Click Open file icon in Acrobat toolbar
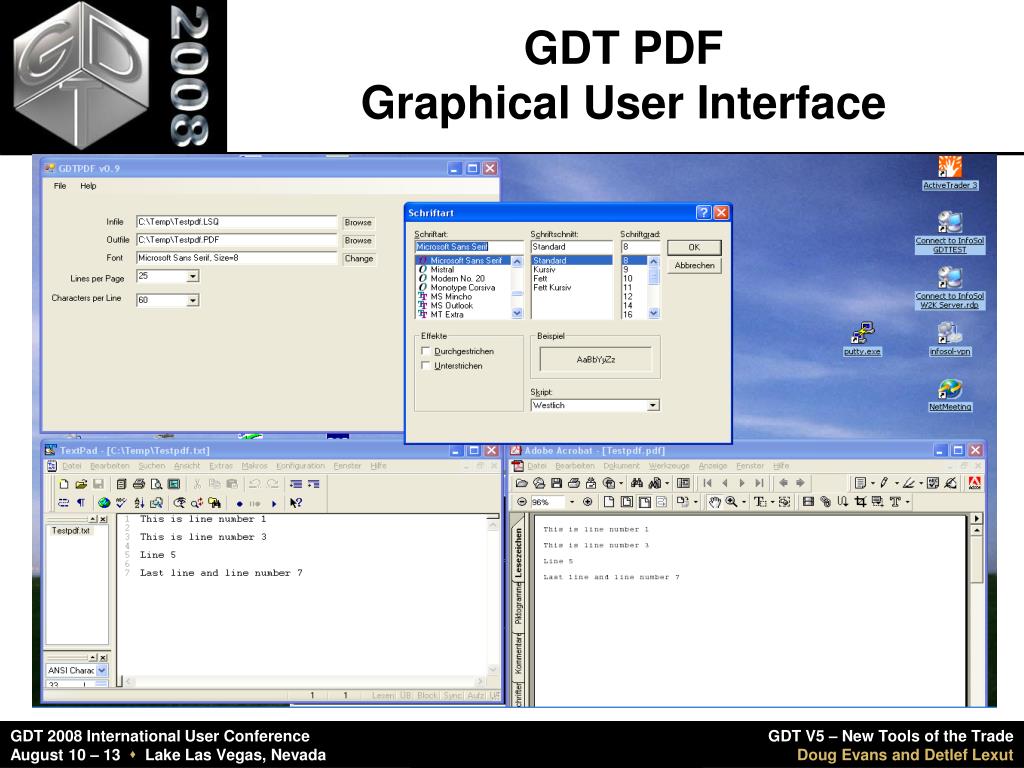This screenshot has width=1024, height=768. [x=521, y=483]
